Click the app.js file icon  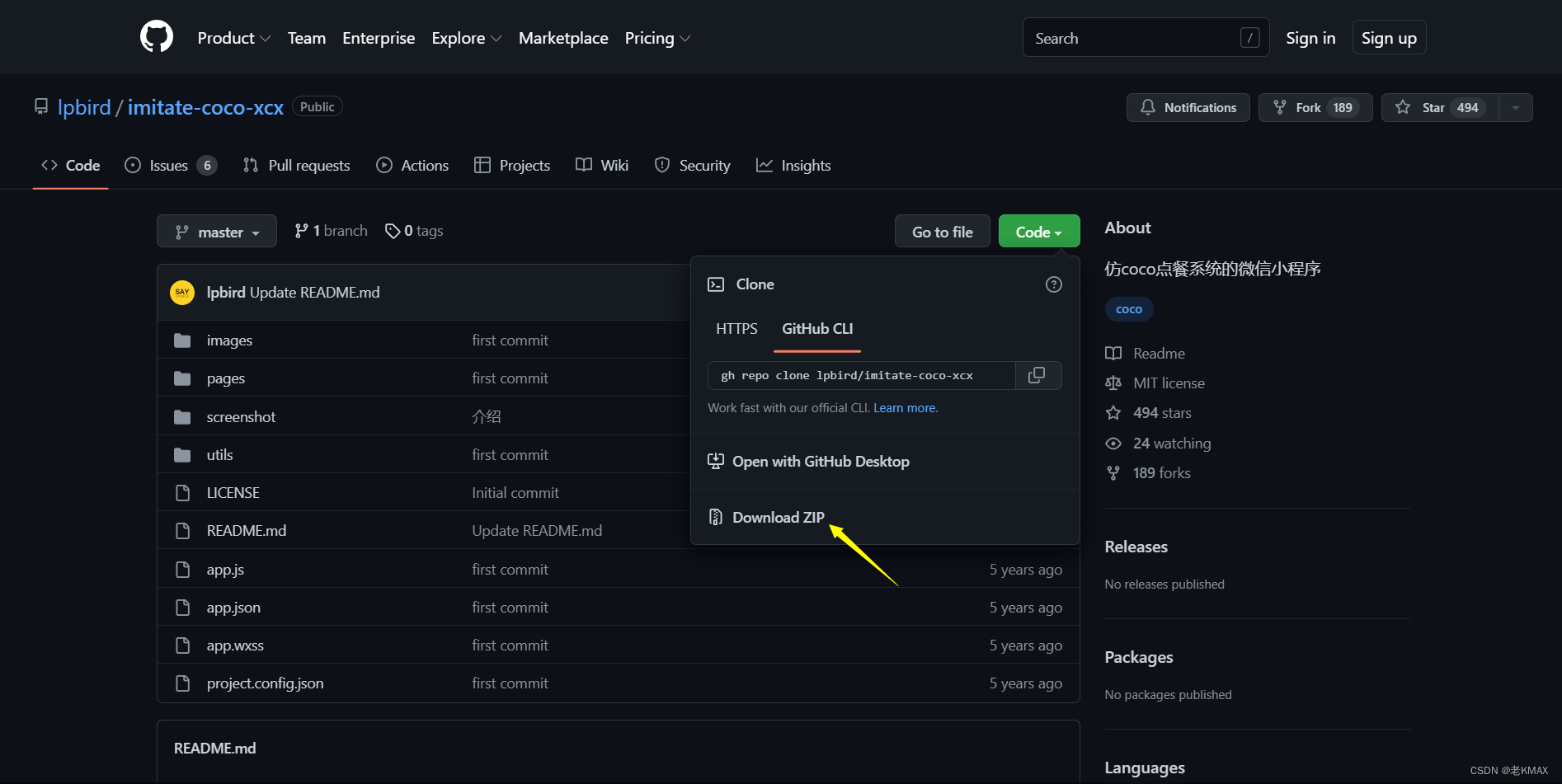coord(183,570)
